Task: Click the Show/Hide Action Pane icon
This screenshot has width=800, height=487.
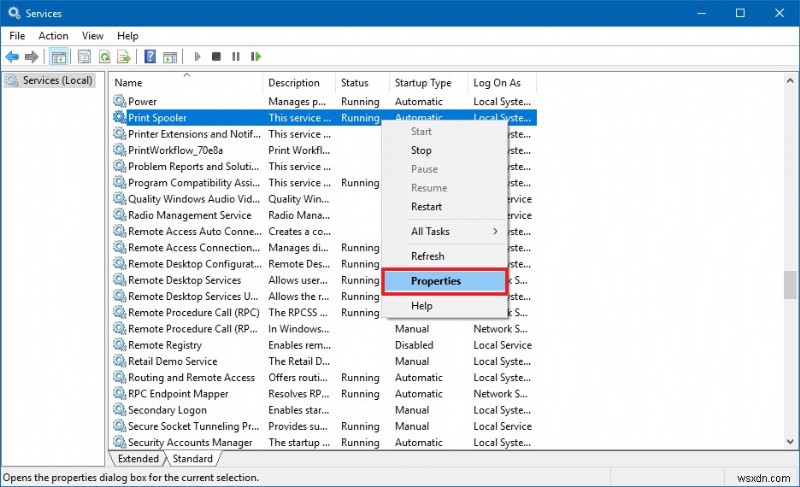Action: 170,57
